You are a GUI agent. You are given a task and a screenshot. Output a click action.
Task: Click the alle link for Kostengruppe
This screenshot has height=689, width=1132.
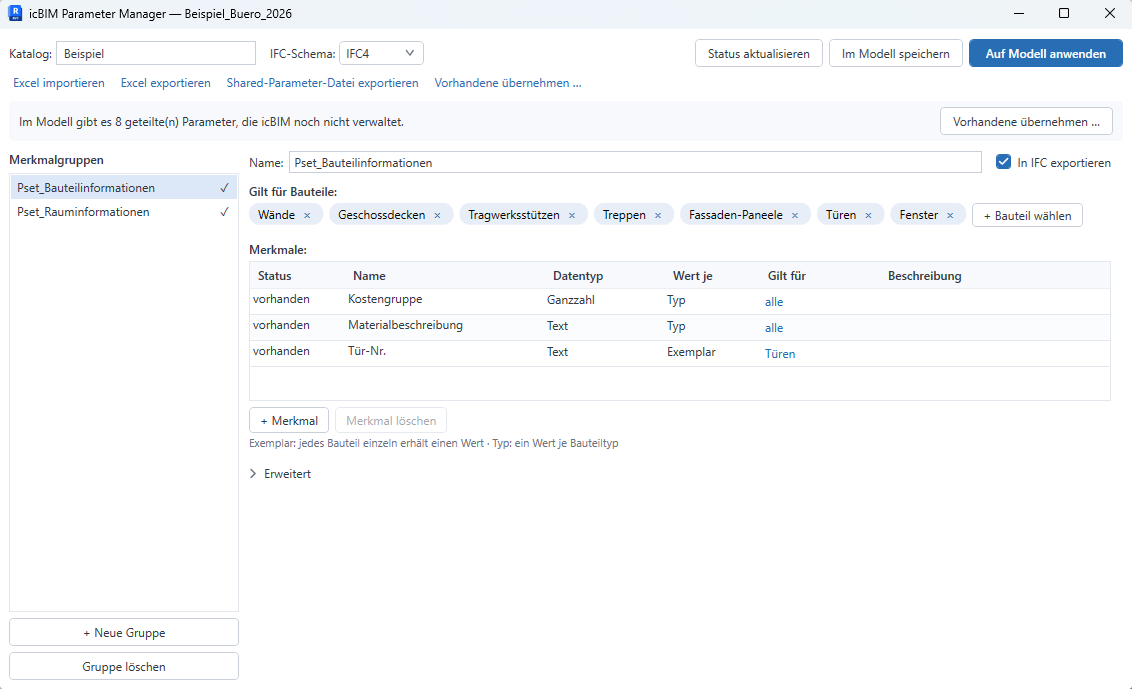point(774,302)
